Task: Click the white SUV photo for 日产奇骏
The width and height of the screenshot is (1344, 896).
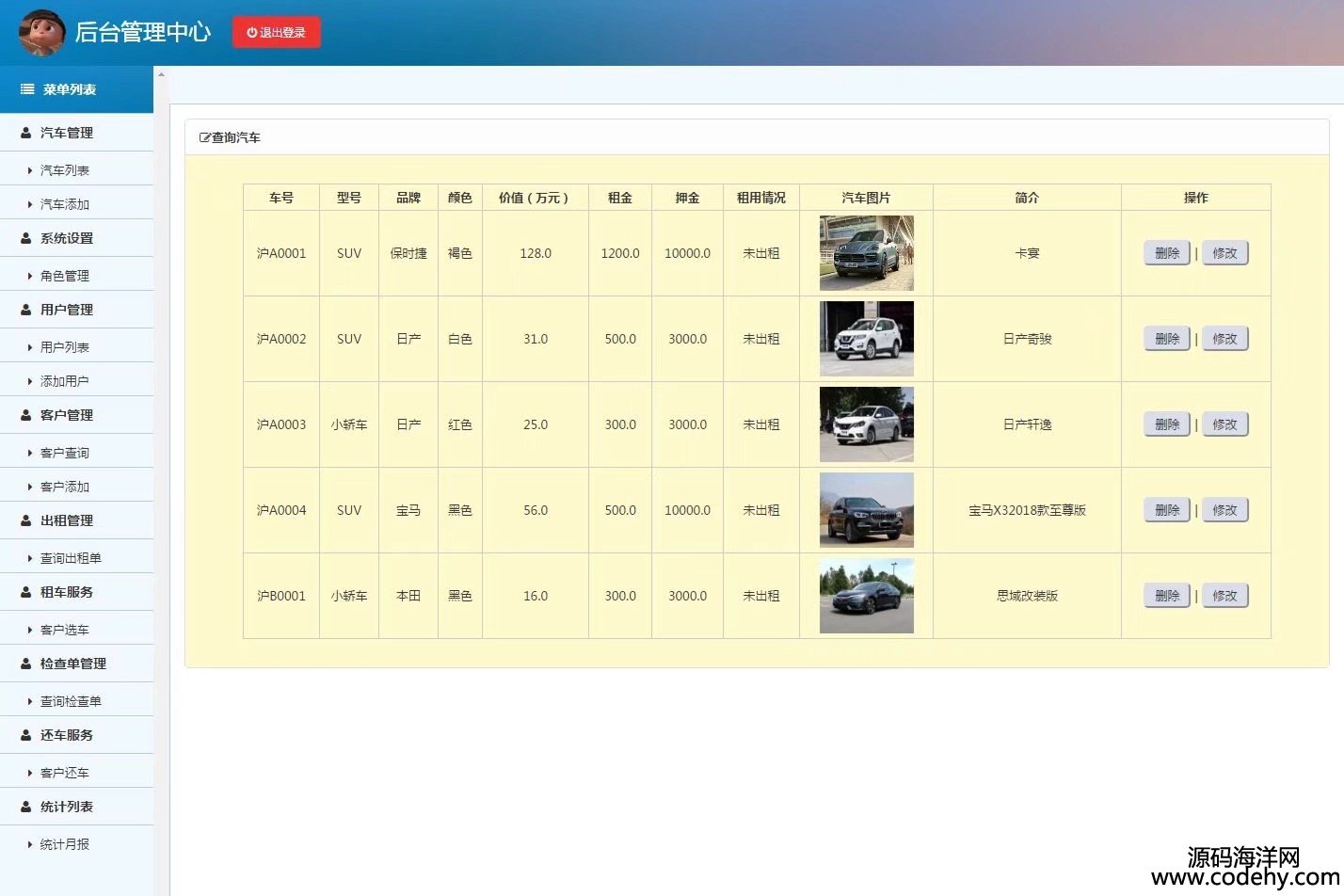Action: [867, 339]
